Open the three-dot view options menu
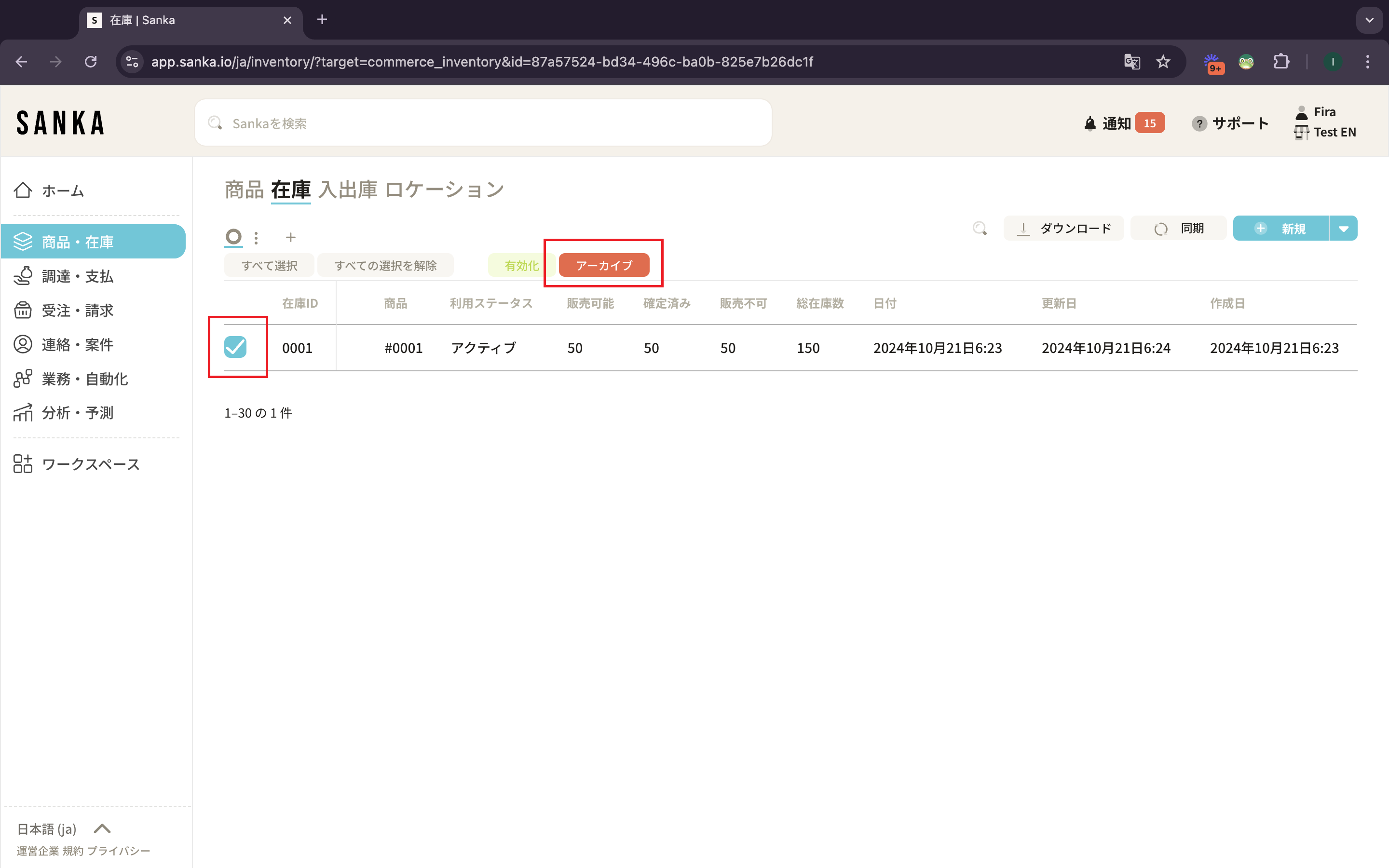 click(x=256, y=237)
